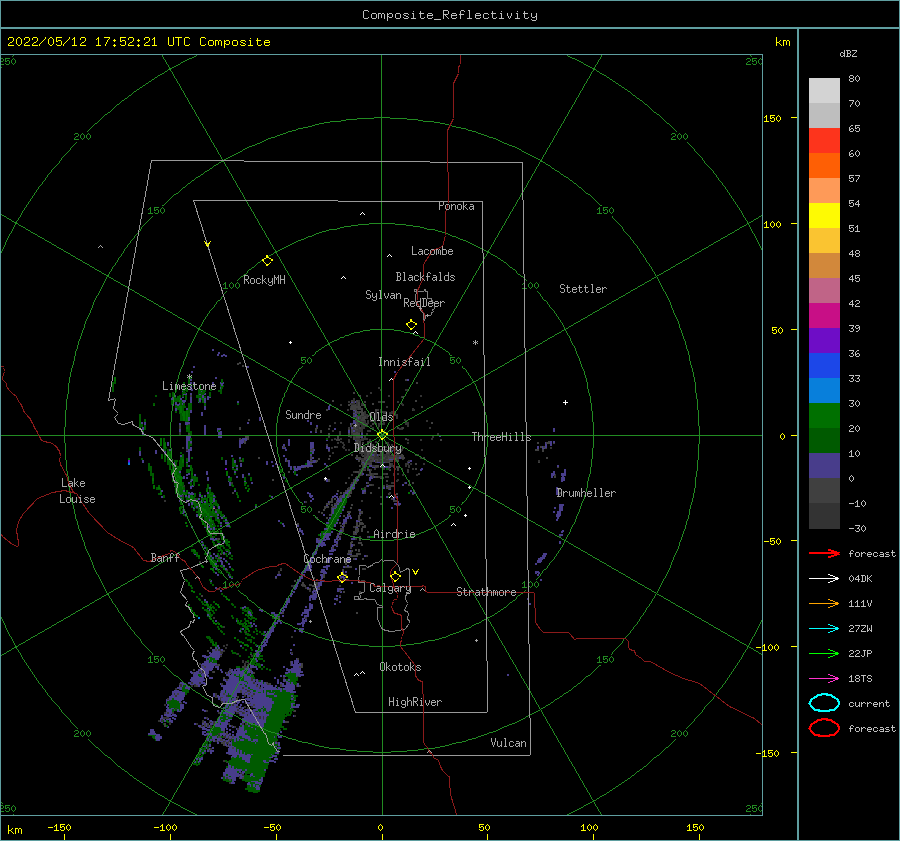The height and width of the screenshot is (841, 900).
Task: Click the green swatch between 30 and 20 dBZ
Action: click(824, 415)
